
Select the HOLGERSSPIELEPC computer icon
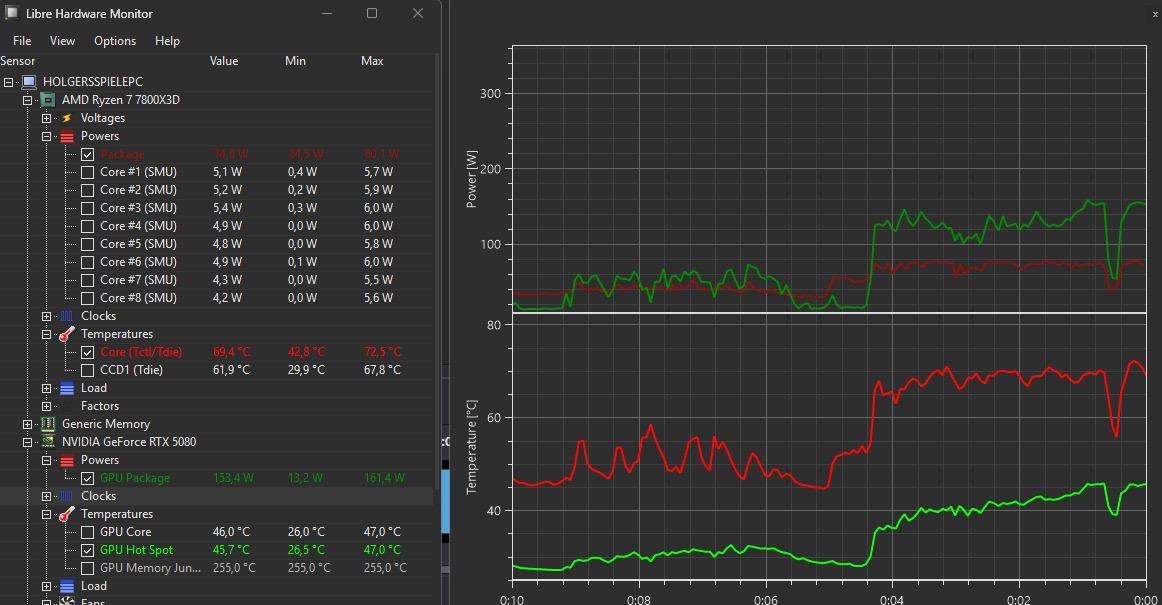pyautogui.click(x=29, y=82)
